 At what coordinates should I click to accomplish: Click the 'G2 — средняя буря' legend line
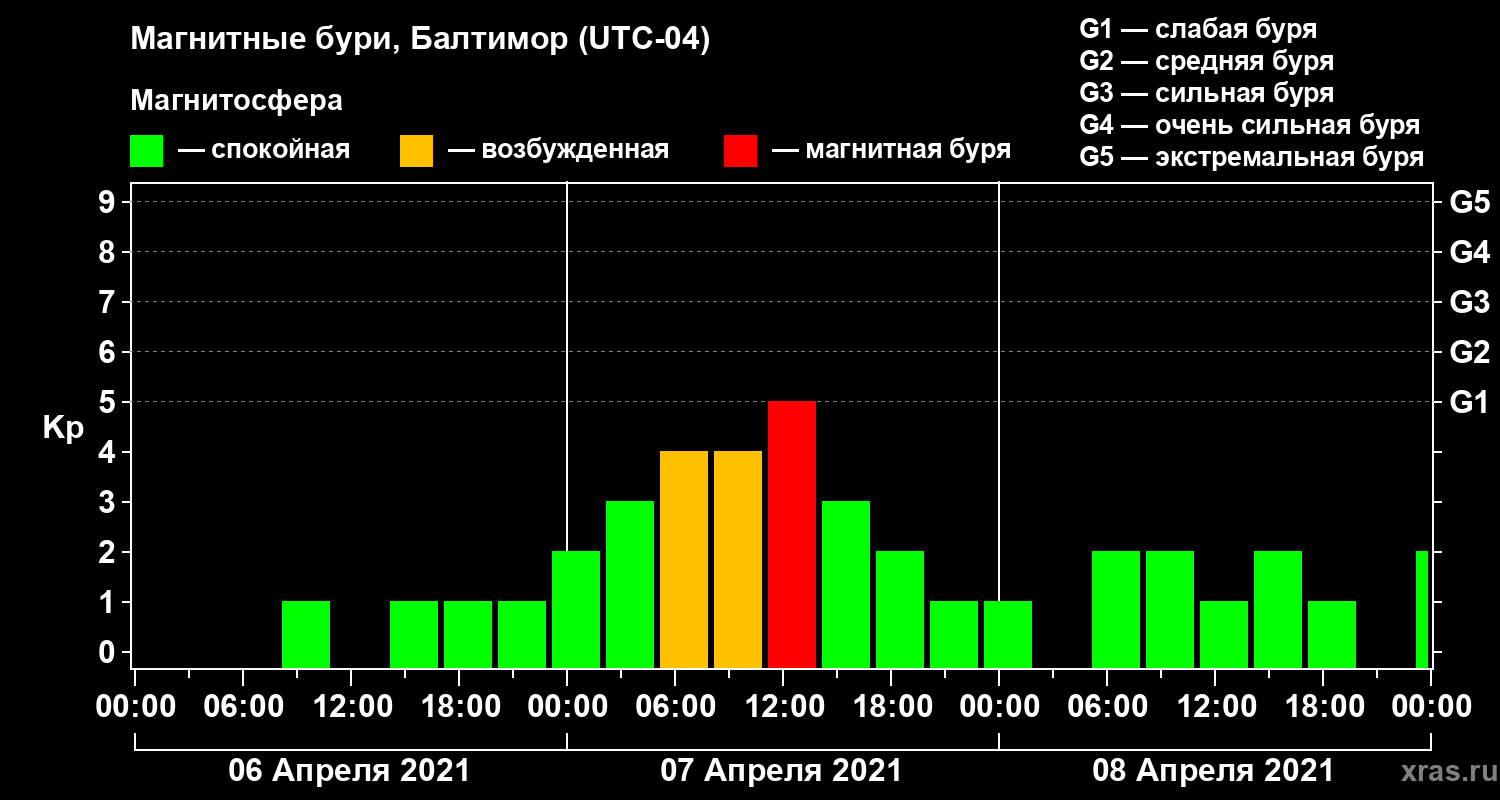pos(1206,61)
